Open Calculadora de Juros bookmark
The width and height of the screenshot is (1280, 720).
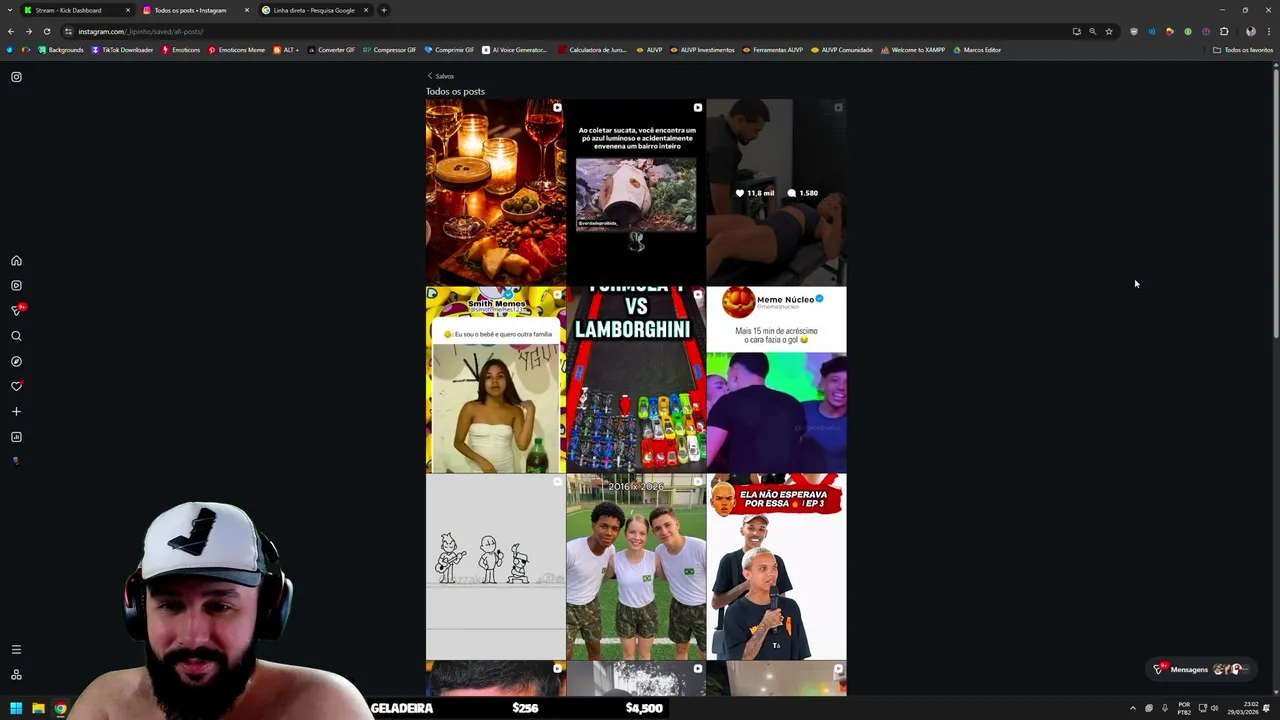[x=593, y=50]
